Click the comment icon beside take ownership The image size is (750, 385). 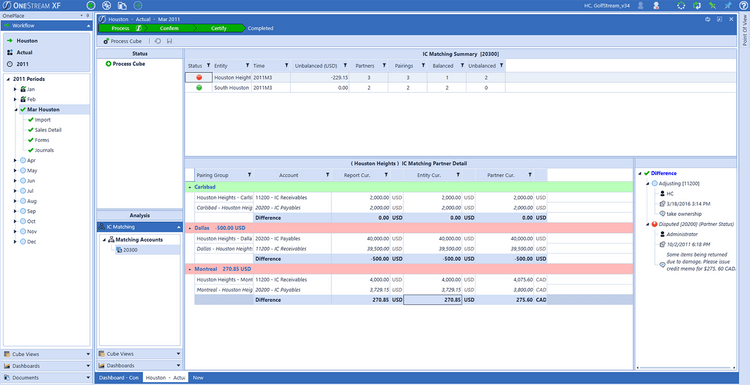pyautogui.click(x=662, y=214)
